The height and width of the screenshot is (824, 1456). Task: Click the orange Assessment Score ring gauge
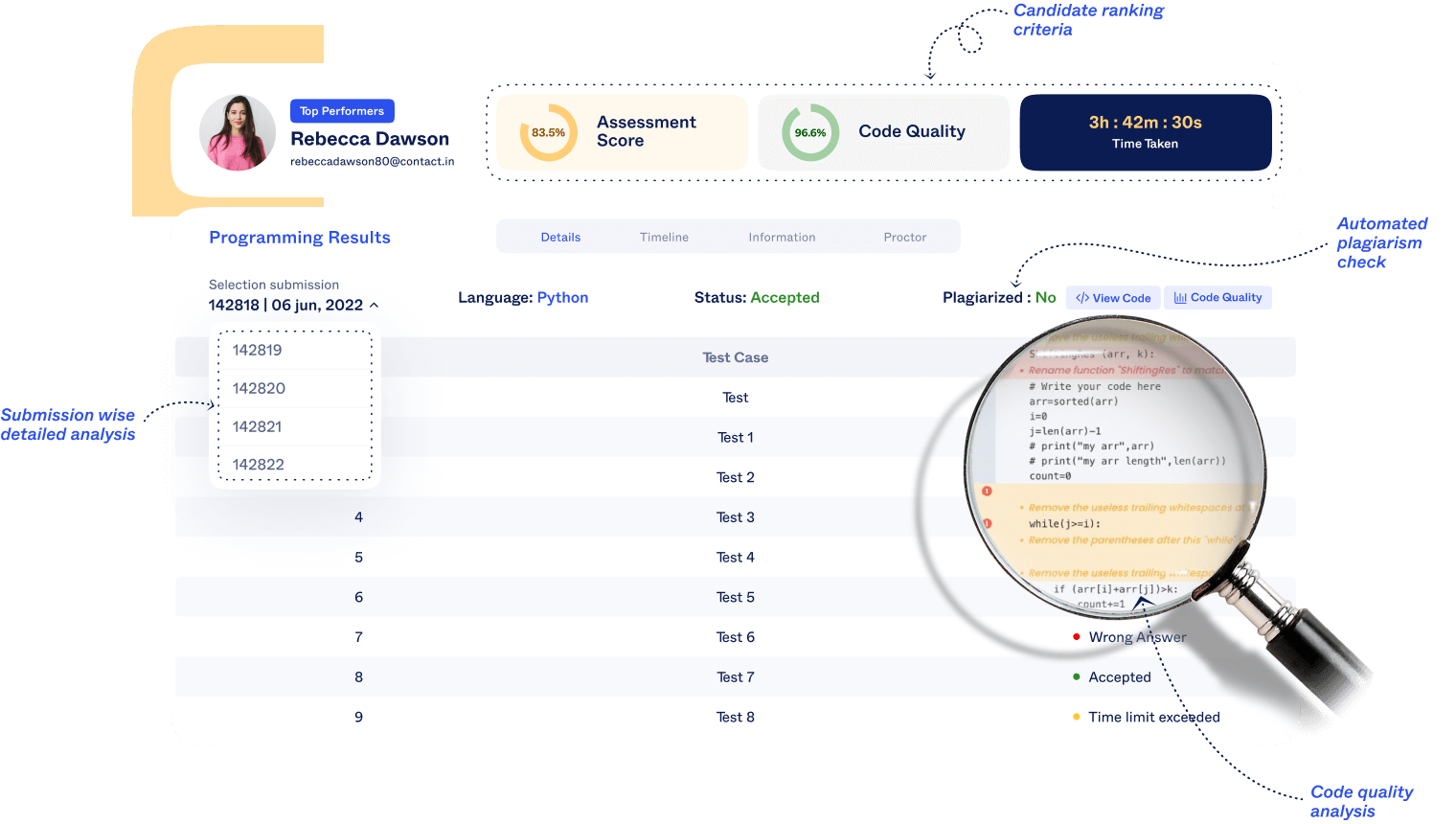click(x=547, y=131)
